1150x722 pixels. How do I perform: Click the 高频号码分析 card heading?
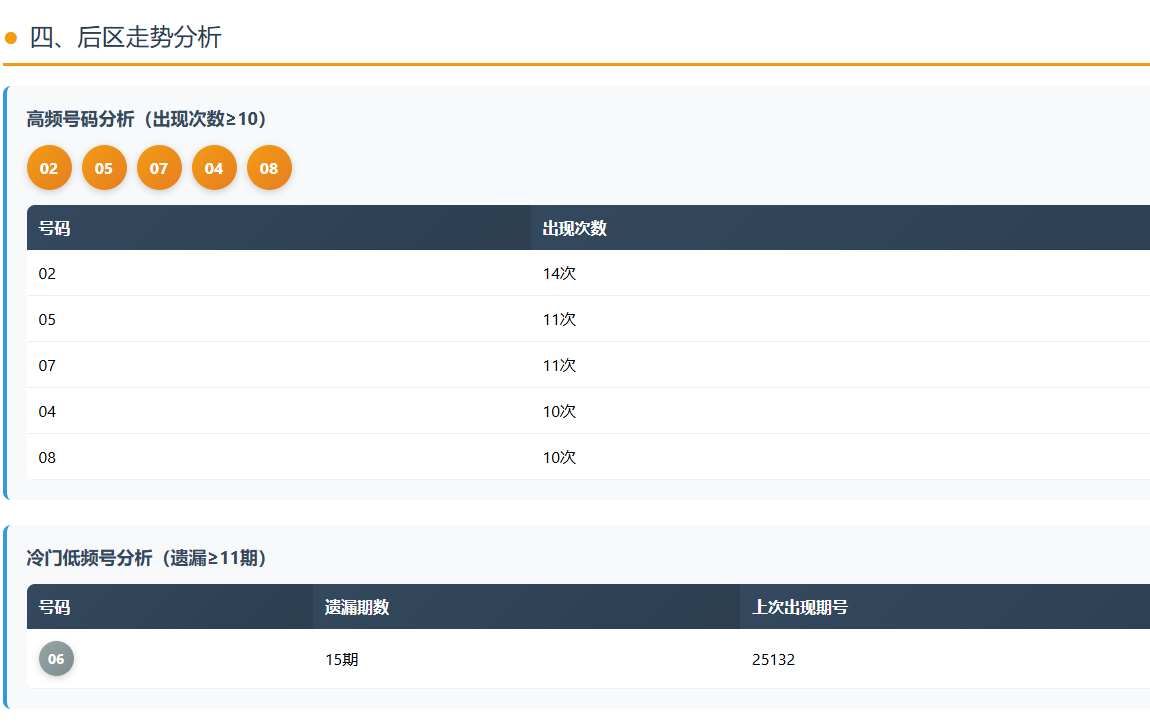[x=147, y=119]
